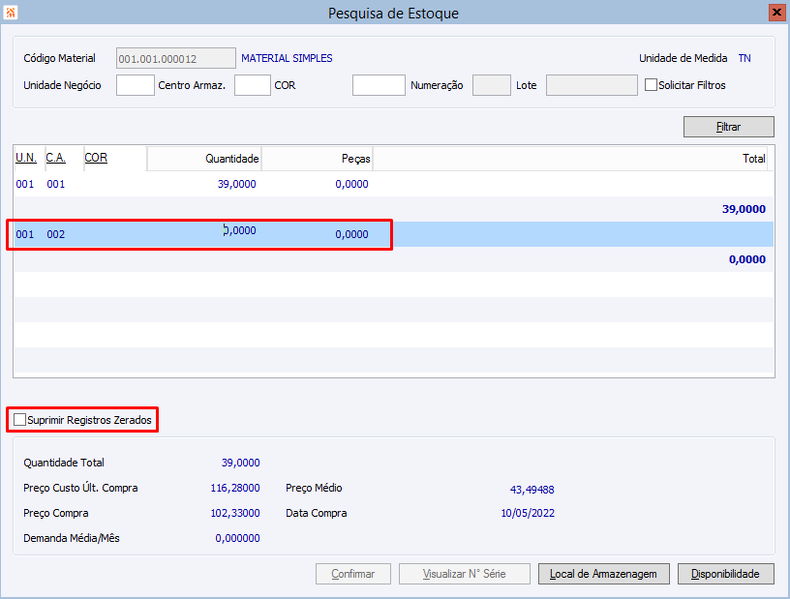The width and height of the screenshot is (790, 599).
Task: Sort by the U.N. column header
Action: pos(26,158)
